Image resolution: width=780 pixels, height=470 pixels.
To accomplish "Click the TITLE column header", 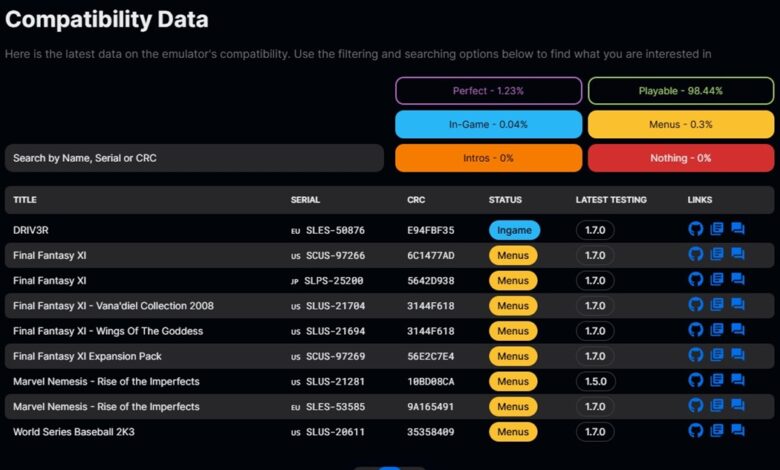I will point(25,200).
